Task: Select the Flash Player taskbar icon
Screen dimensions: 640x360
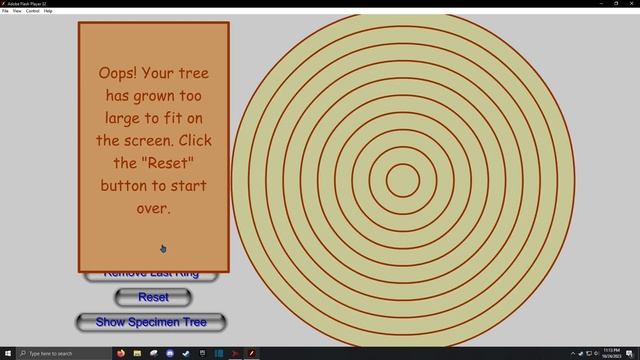Action: 251,353
